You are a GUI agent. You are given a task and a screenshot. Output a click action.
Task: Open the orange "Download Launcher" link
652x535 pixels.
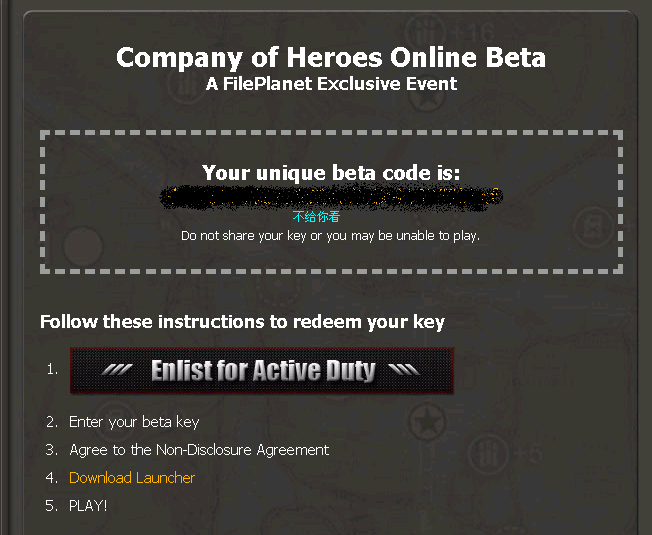(132, 478)
